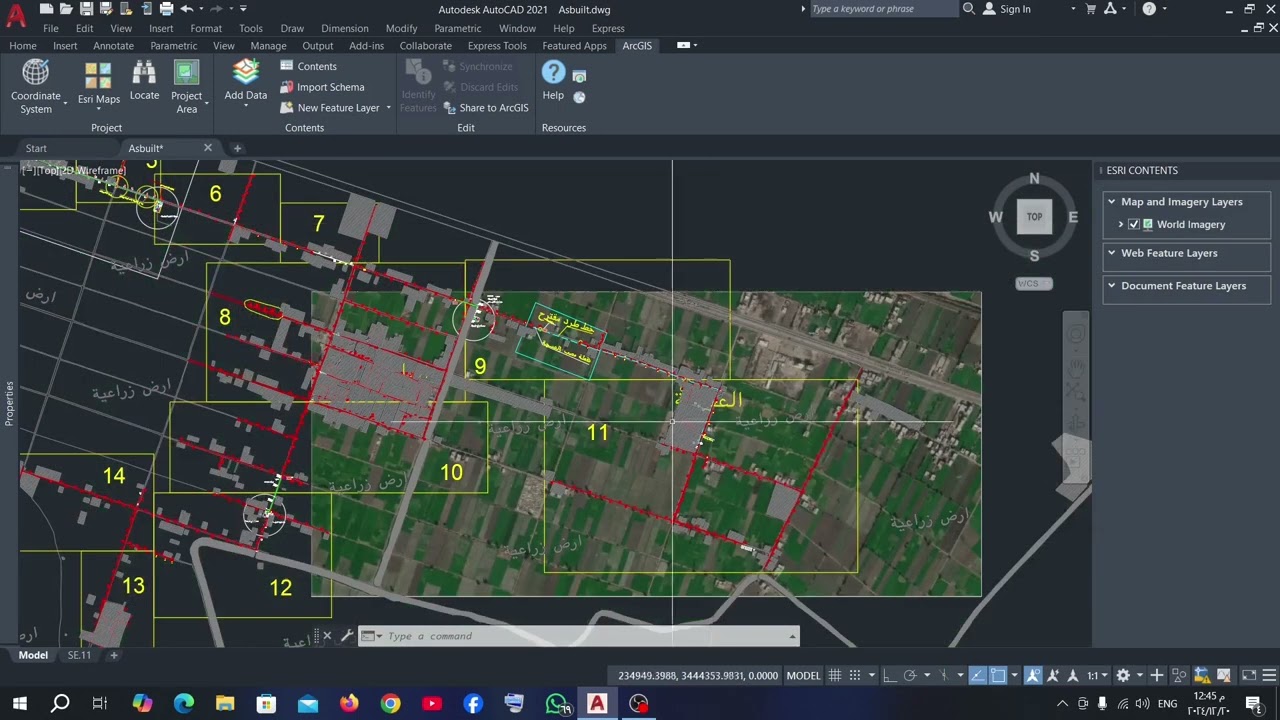The image size is (1280, 720).
Task: Open the Undo history dropdown arrow
Action: click(201, 9)
